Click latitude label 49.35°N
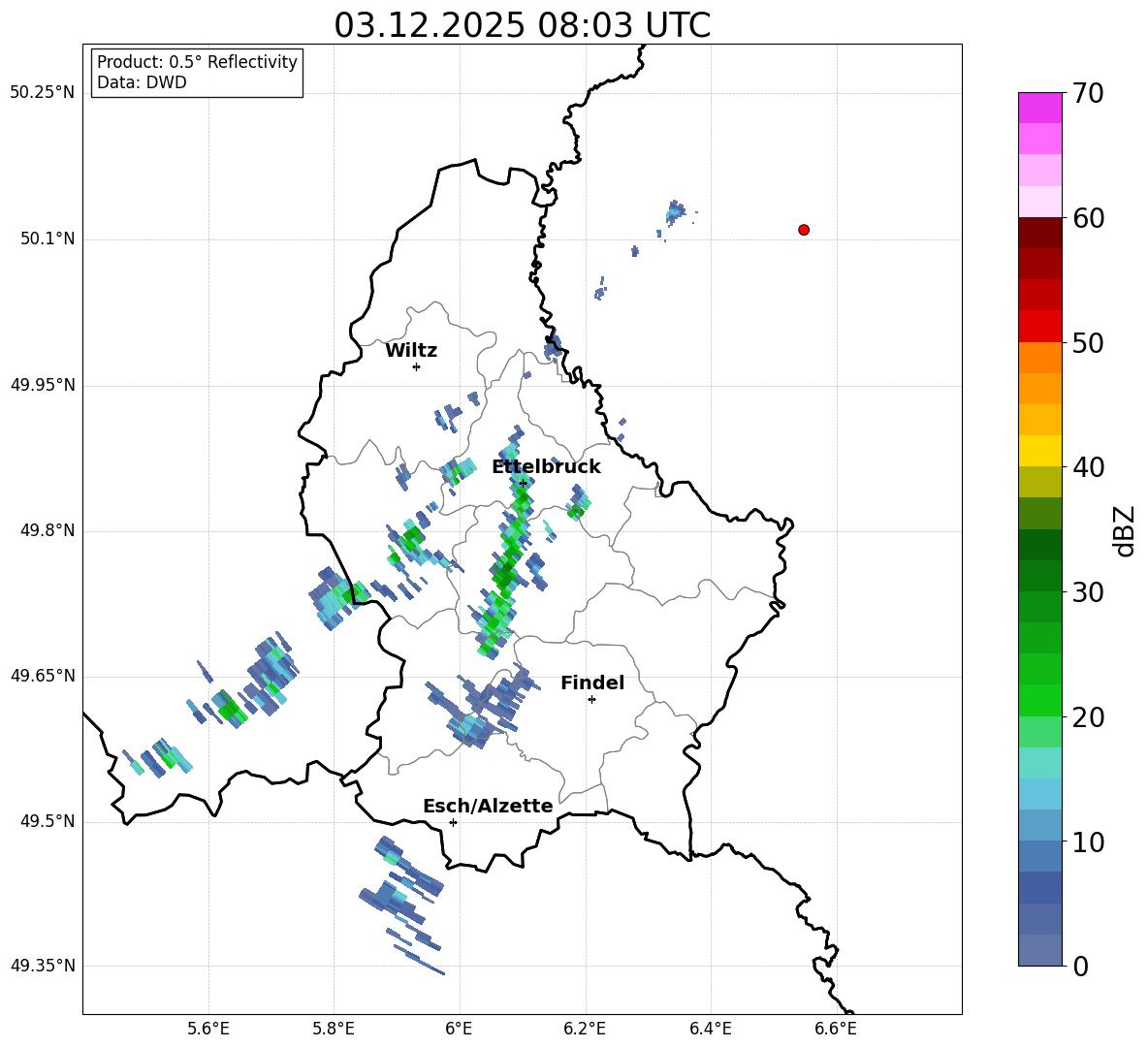Screen dimensions: 1148x1048 click(43, 966)
